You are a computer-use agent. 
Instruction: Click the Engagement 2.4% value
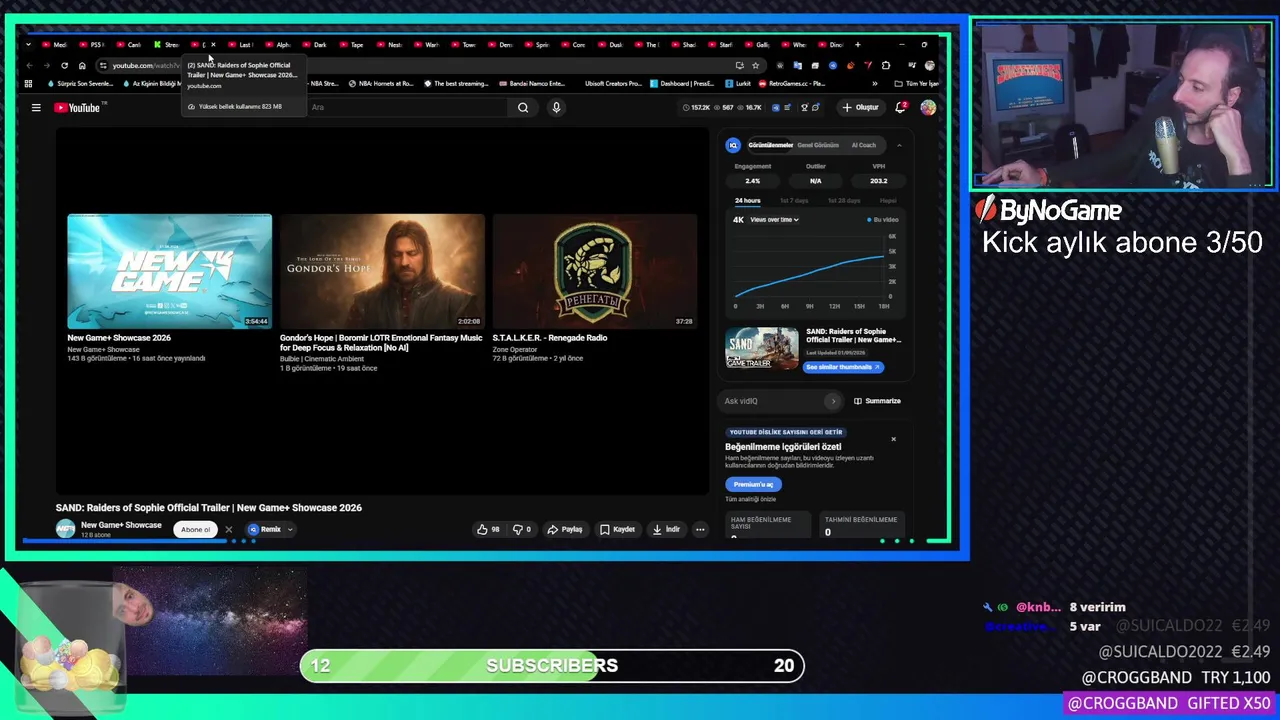click(x=752, y=181)
